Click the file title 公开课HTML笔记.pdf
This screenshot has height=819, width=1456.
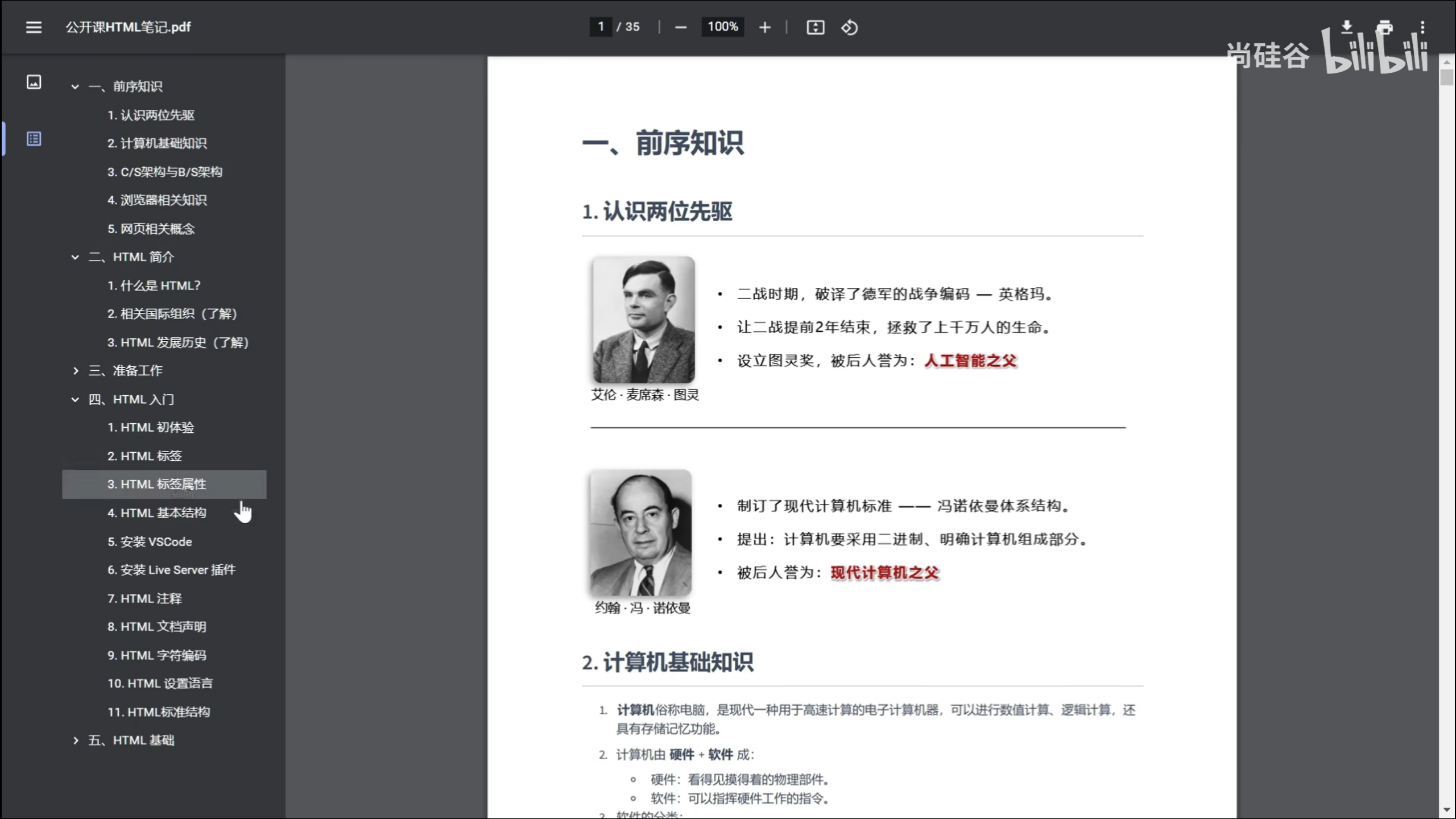[x=128, y=27]
